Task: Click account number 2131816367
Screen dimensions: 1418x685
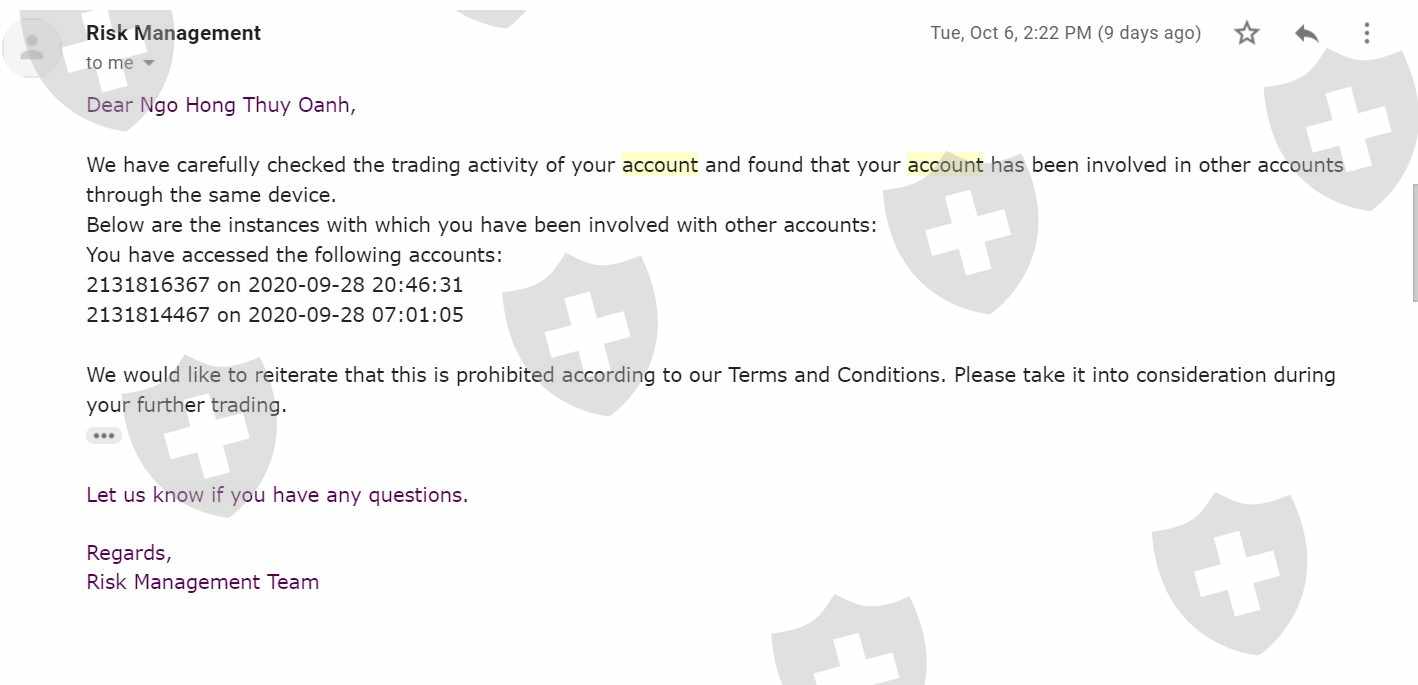Action: click(148, 285)
